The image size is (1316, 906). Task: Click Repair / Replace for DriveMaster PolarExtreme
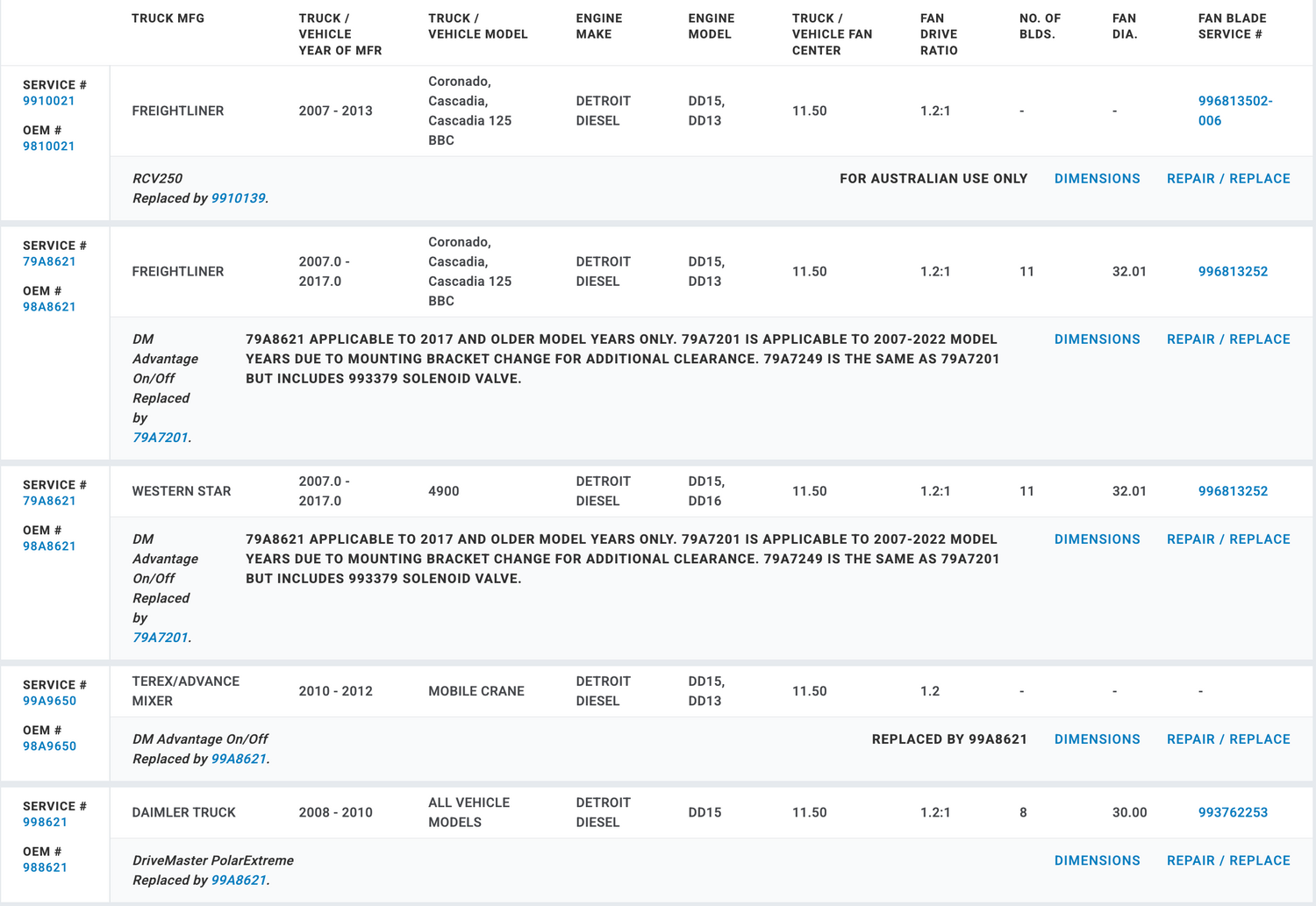click(1227, 860)
